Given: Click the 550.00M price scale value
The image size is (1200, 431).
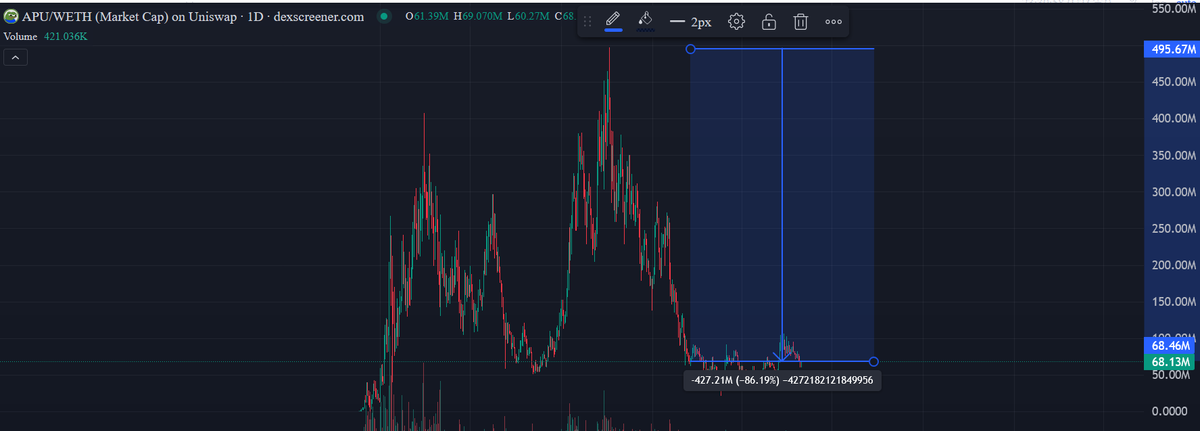Looking at the screenshot, I should click(x=1174, y=8).
